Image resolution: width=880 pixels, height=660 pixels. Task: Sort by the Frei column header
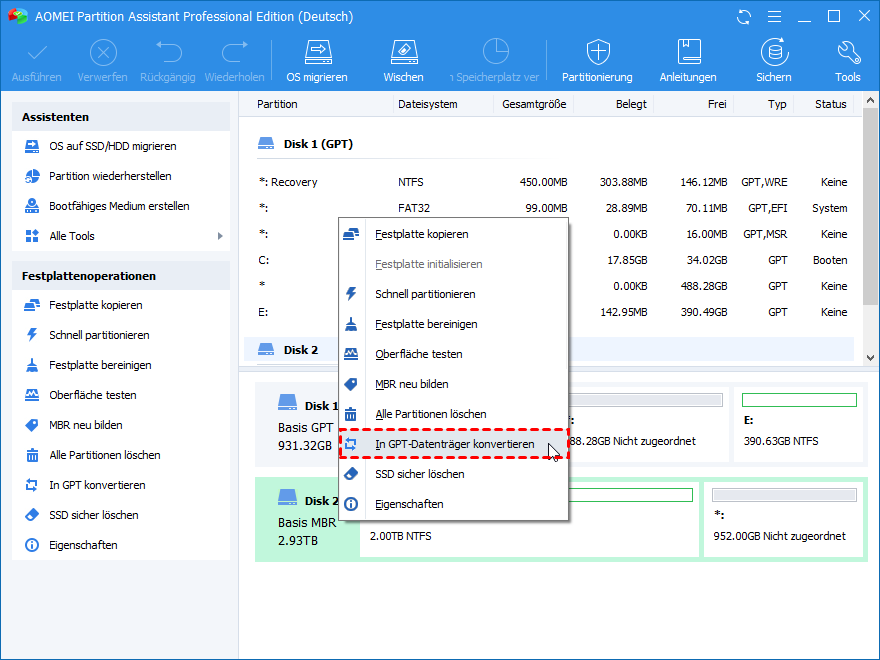pyautogui.click(x=717, y=104)
